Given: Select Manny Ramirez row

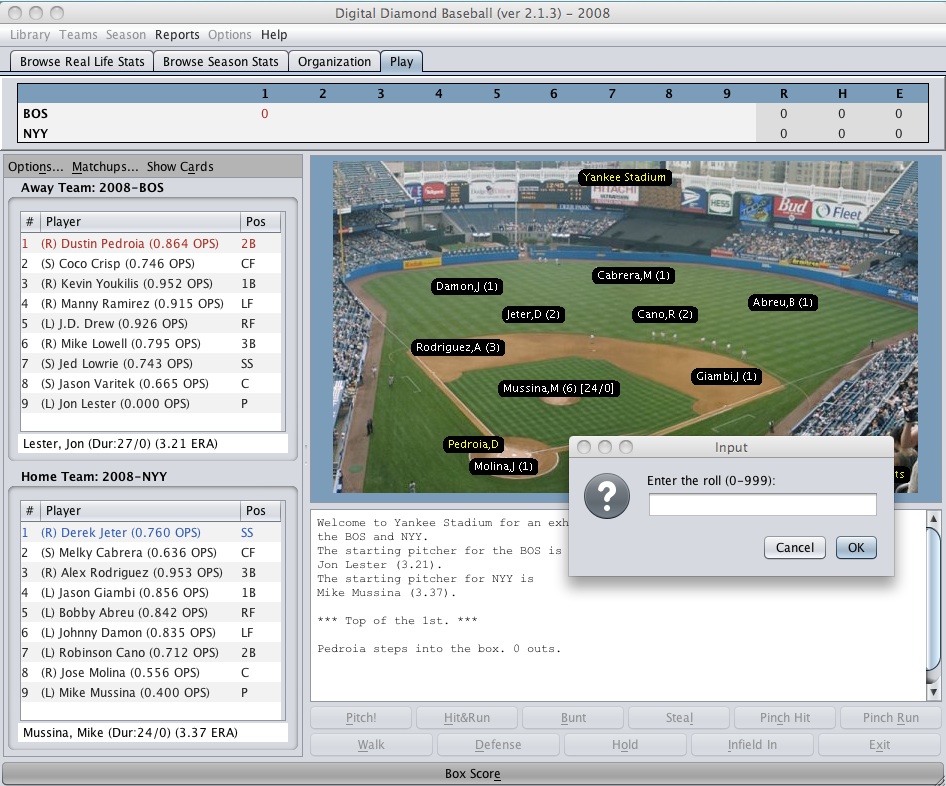Looking at the screenshot, I should 151,303.
